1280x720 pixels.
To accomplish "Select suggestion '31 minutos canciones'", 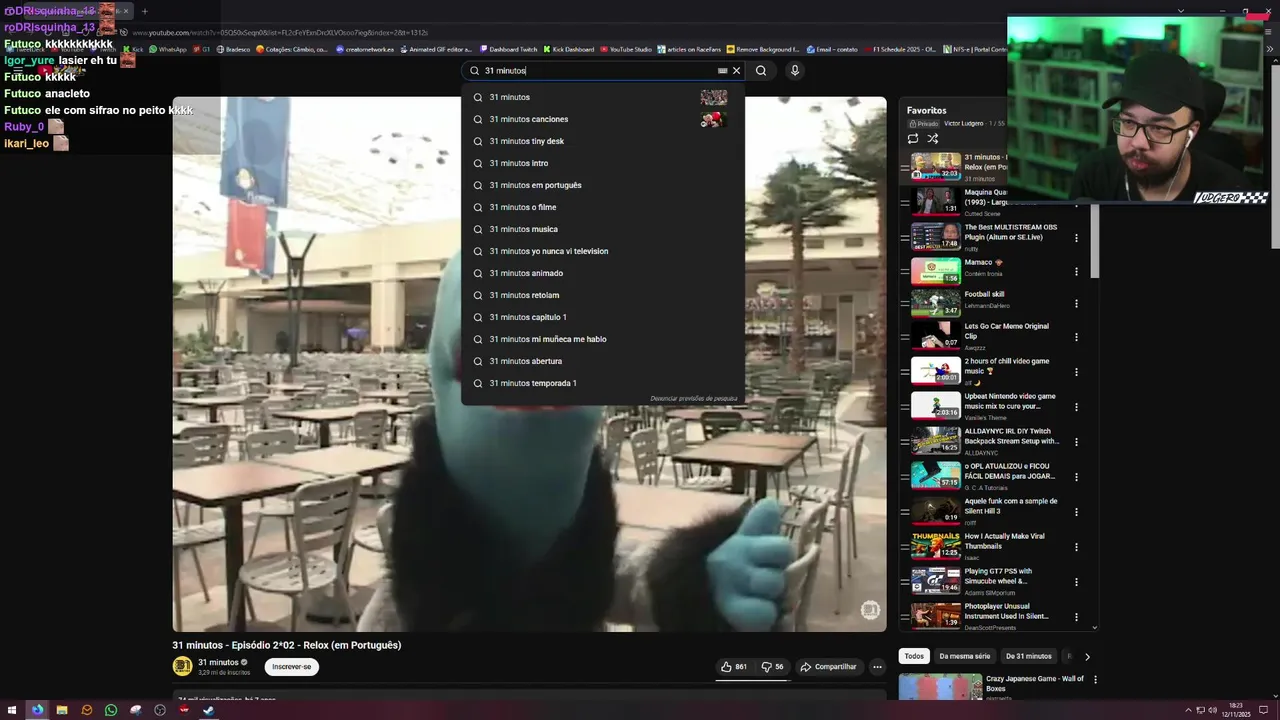I will tap(602, 119).
